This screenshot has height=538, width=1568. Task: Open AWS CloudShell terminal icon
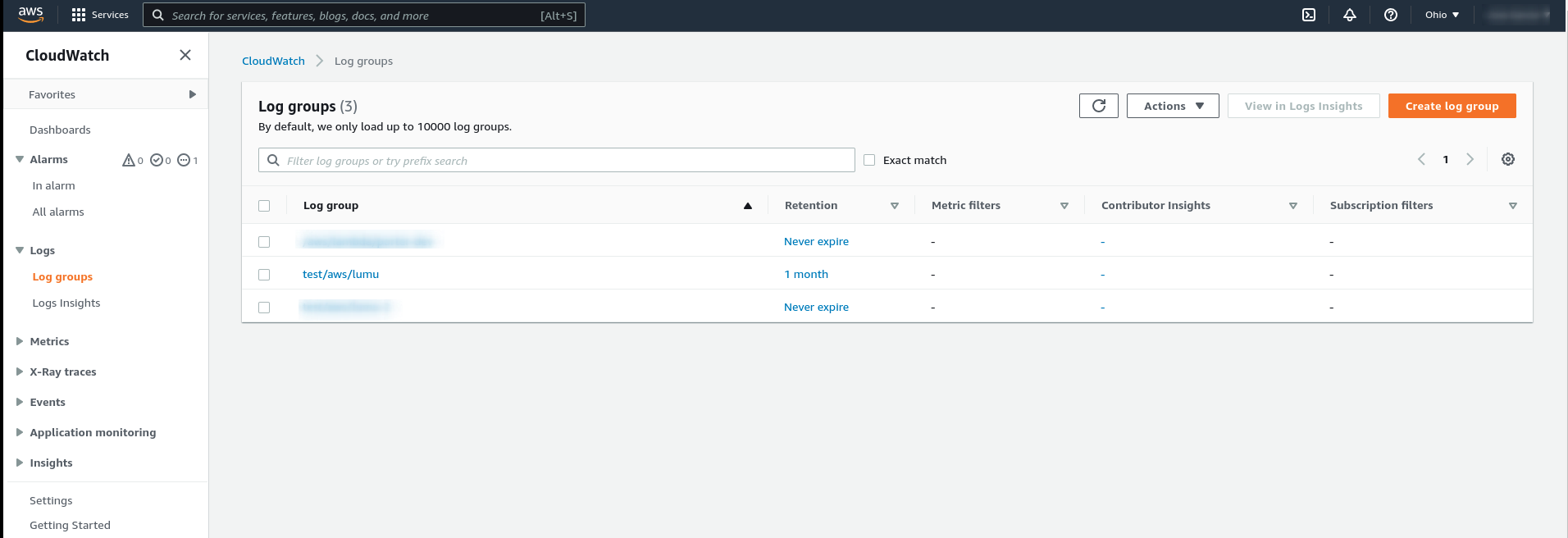click(x=1309, y=15)
